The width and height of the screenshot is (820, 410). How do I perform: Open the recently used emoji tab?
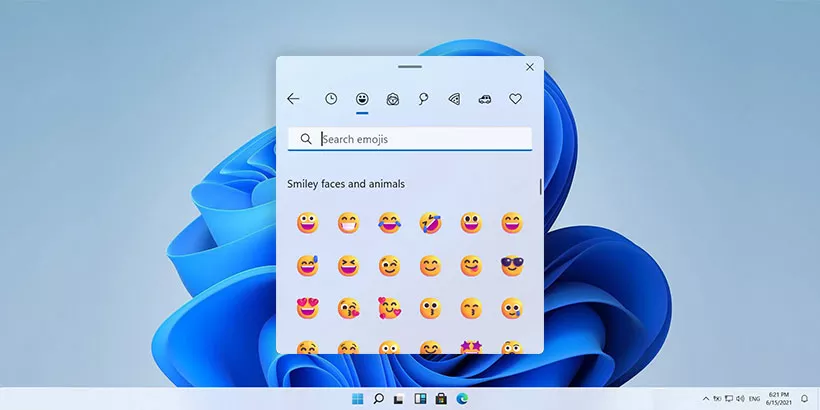[331, 99]
